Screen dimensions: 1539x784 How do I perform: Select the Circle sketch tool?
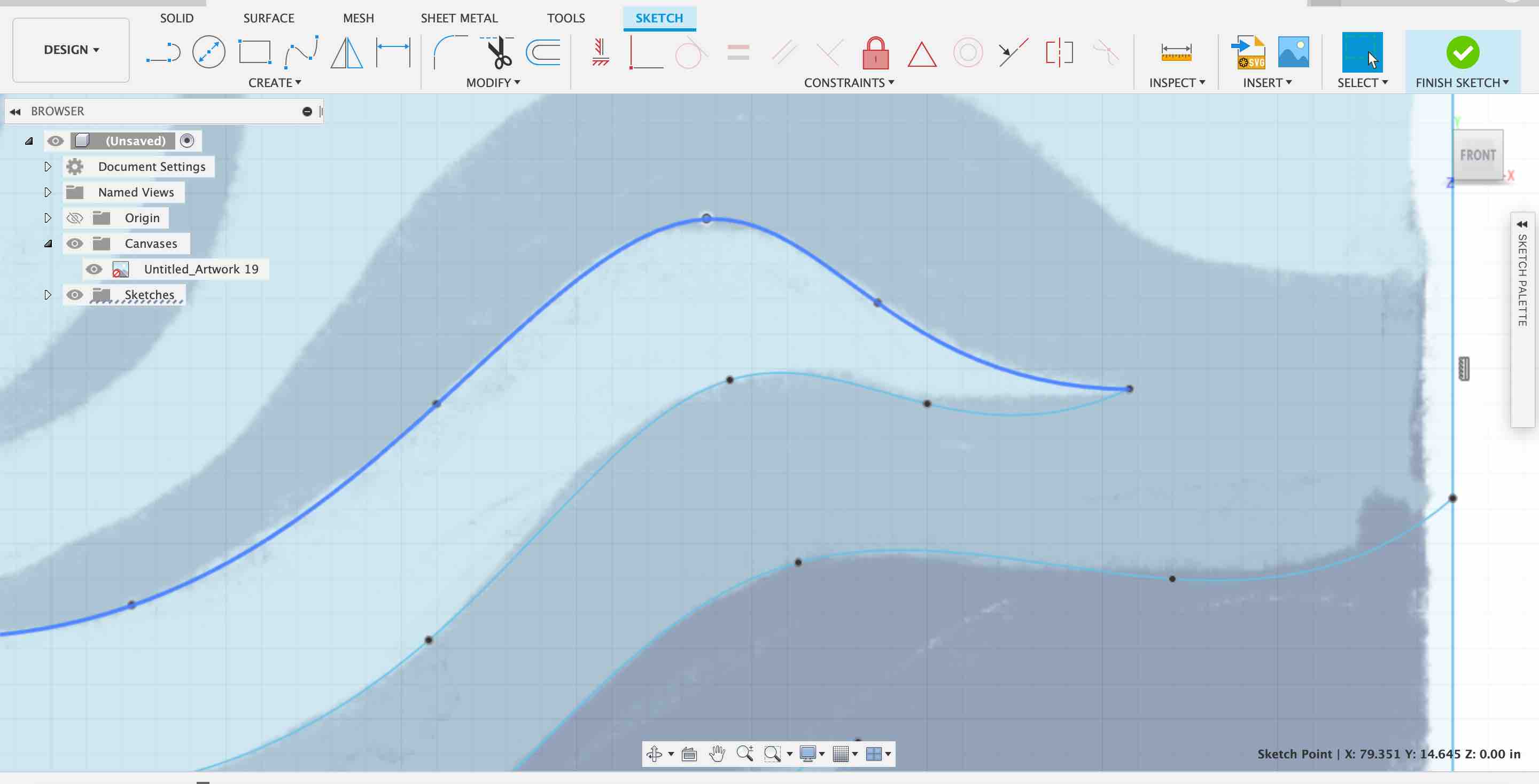tap(208, 52)
